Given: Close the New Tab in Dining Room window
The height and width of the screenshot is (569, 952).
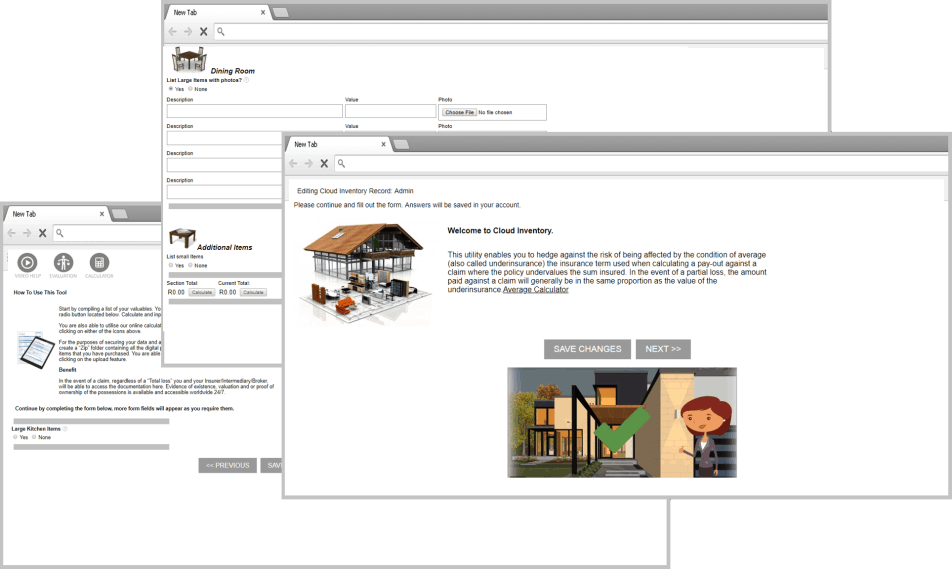Looking at the screenshot, I should point(263,12).
